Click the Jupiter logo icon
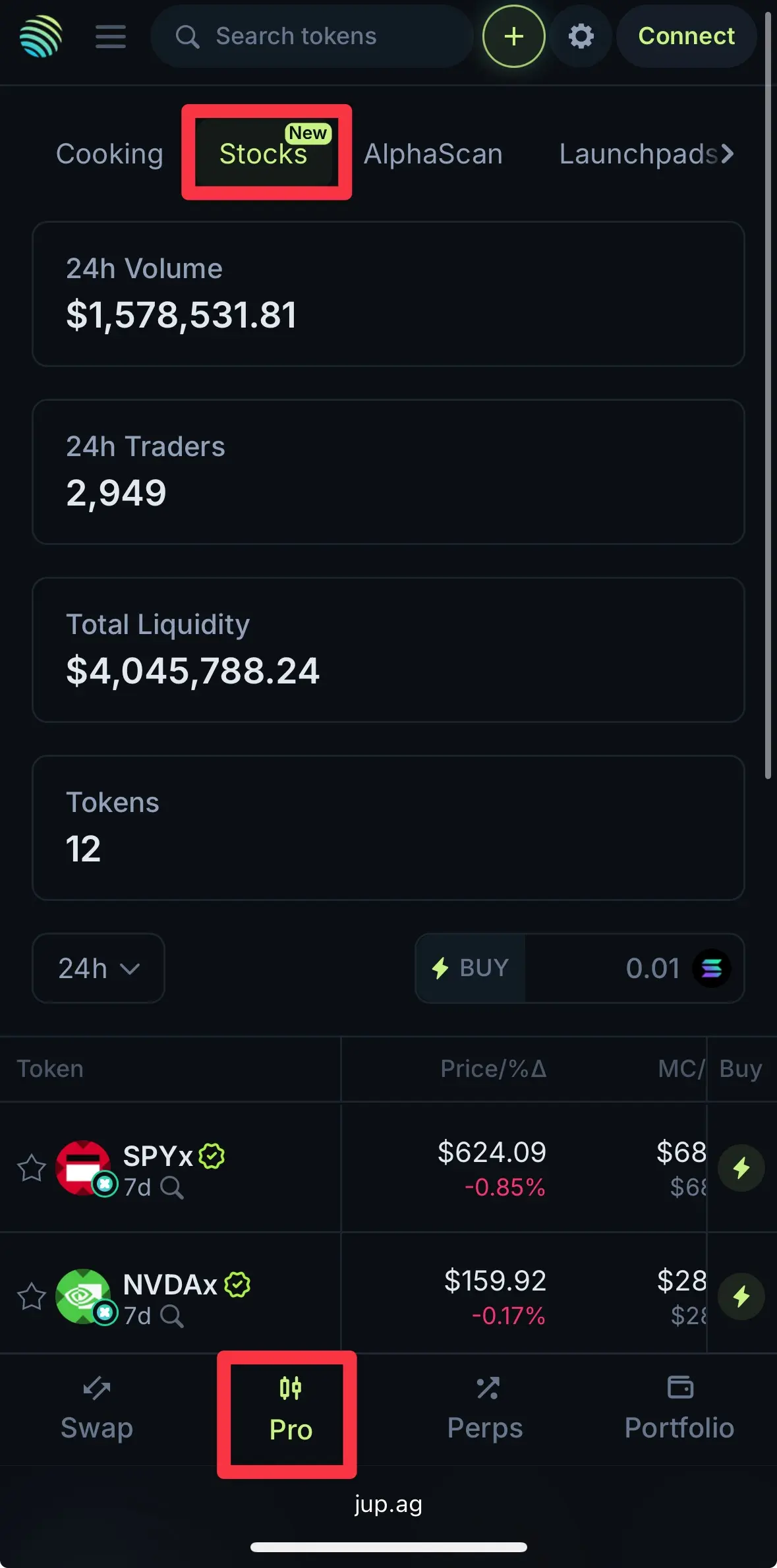This screenshot has width=777, height=1568. tap(41, 36)
